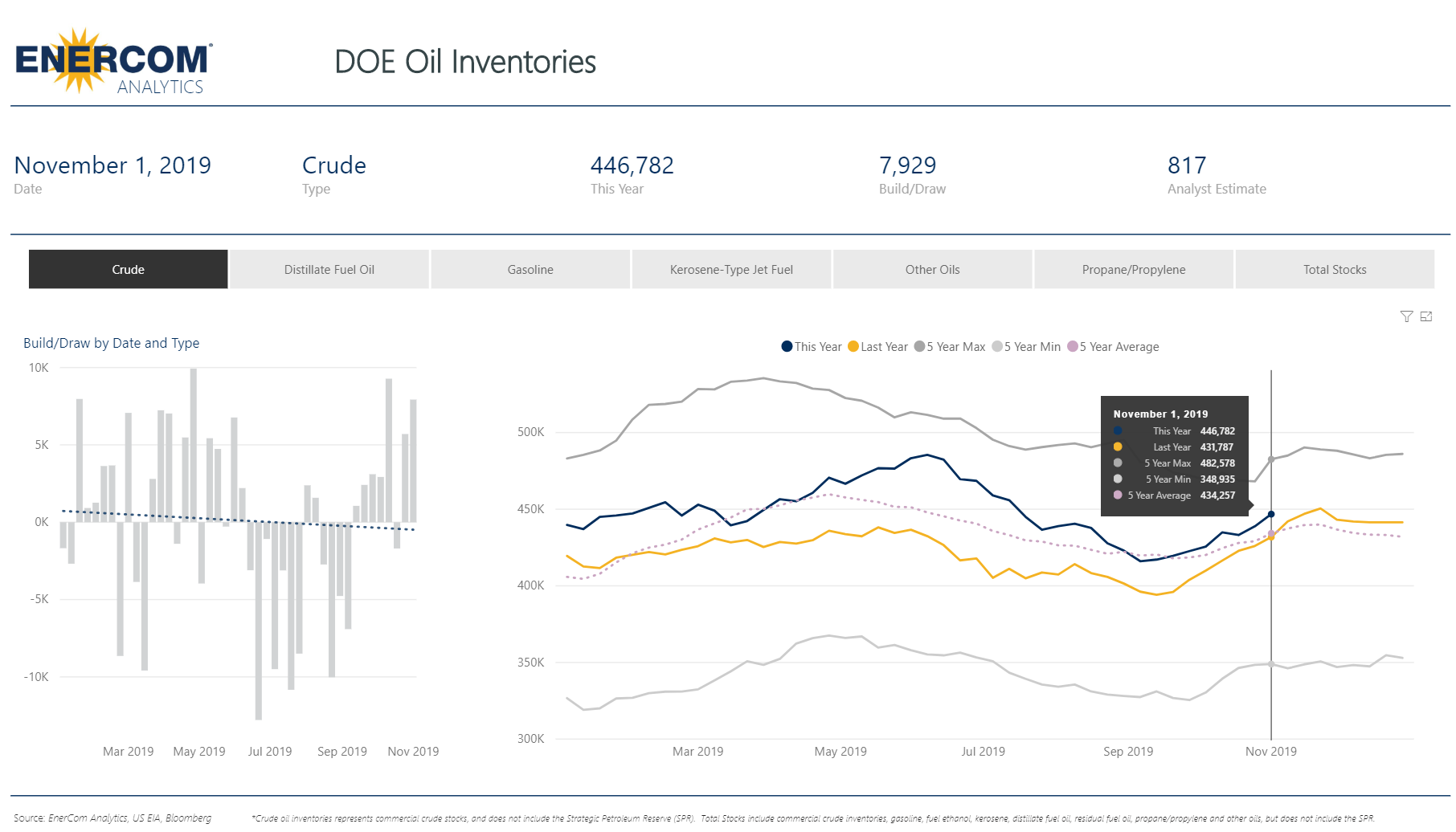Click the DOE Oil Inventories title

[465, 62]
